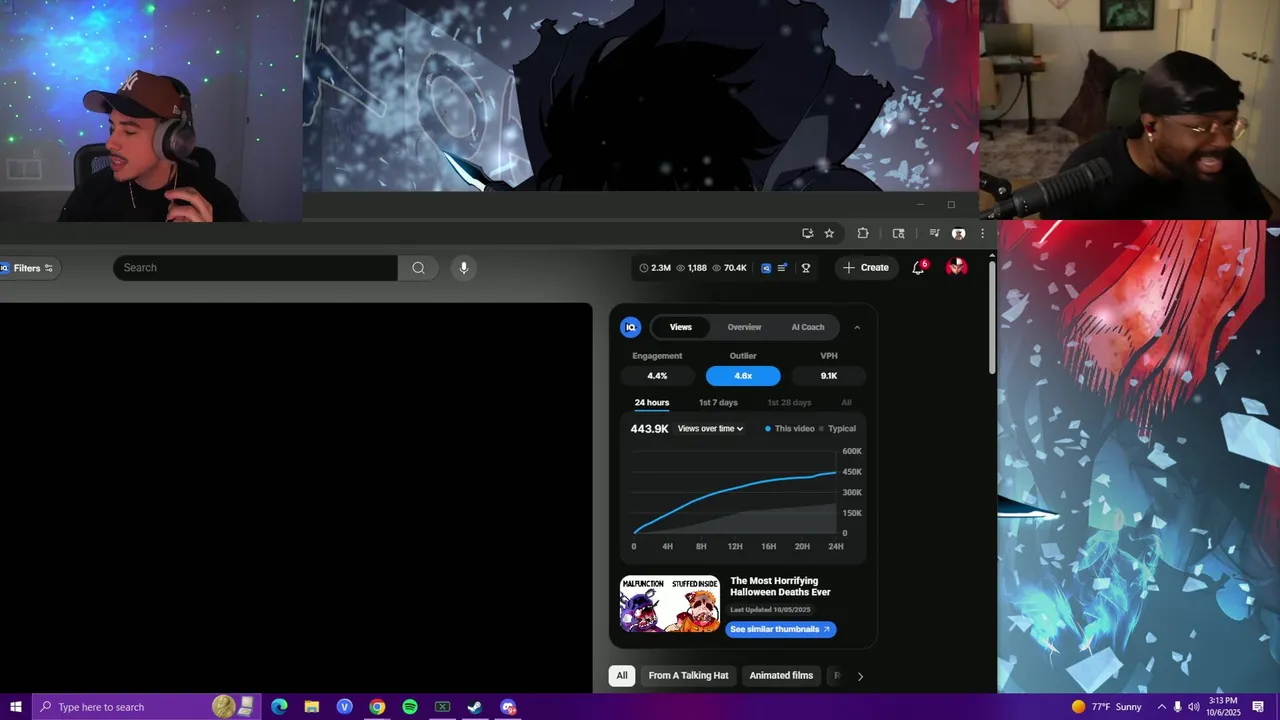Click The Most Horrifying Halloween Deaths Ever title
This screenshot has width=1280, height=720.
(780, 586)
